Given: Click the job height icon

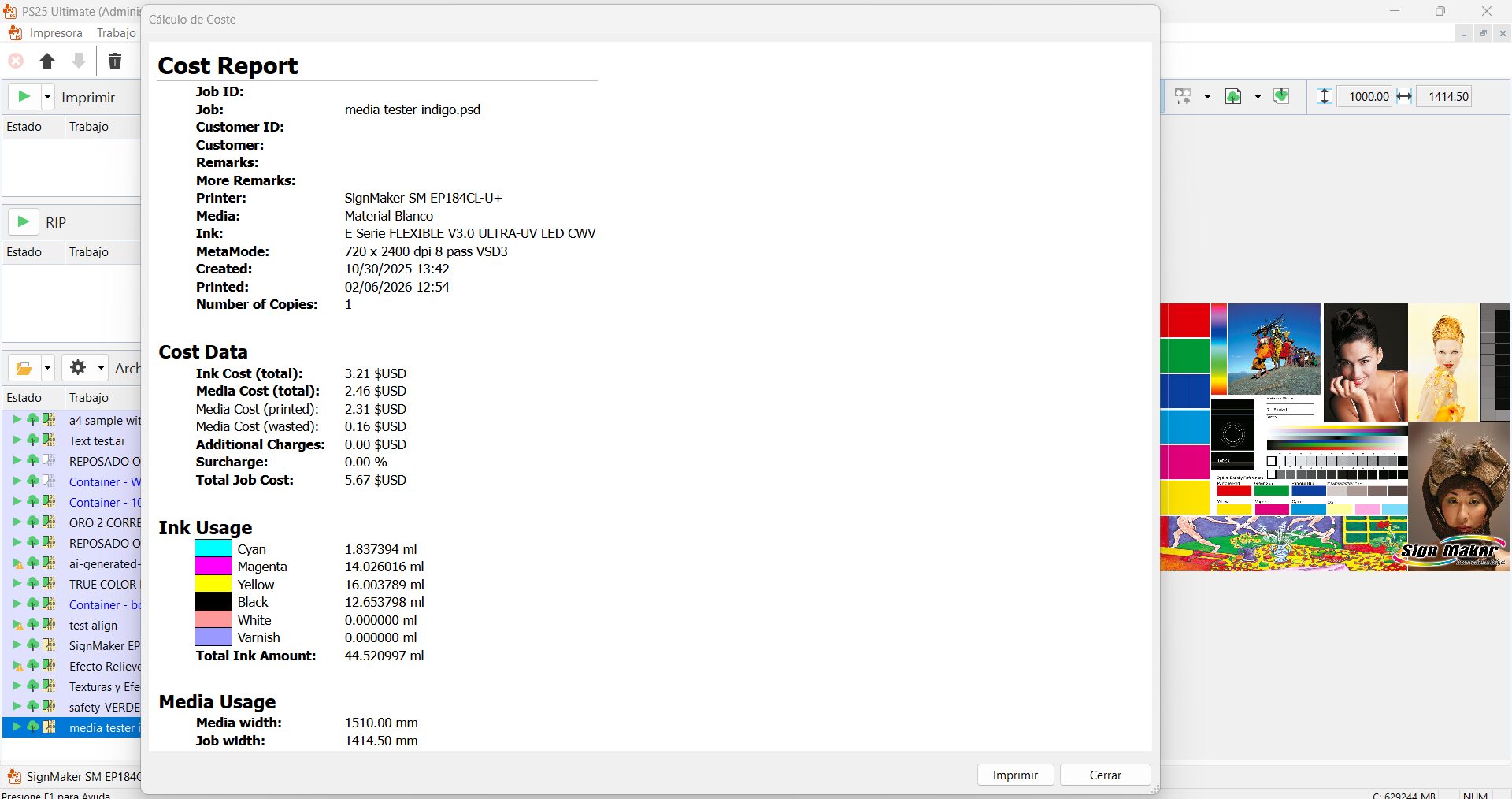Looking at the screenshot, I should click(x=1325, y=96).
